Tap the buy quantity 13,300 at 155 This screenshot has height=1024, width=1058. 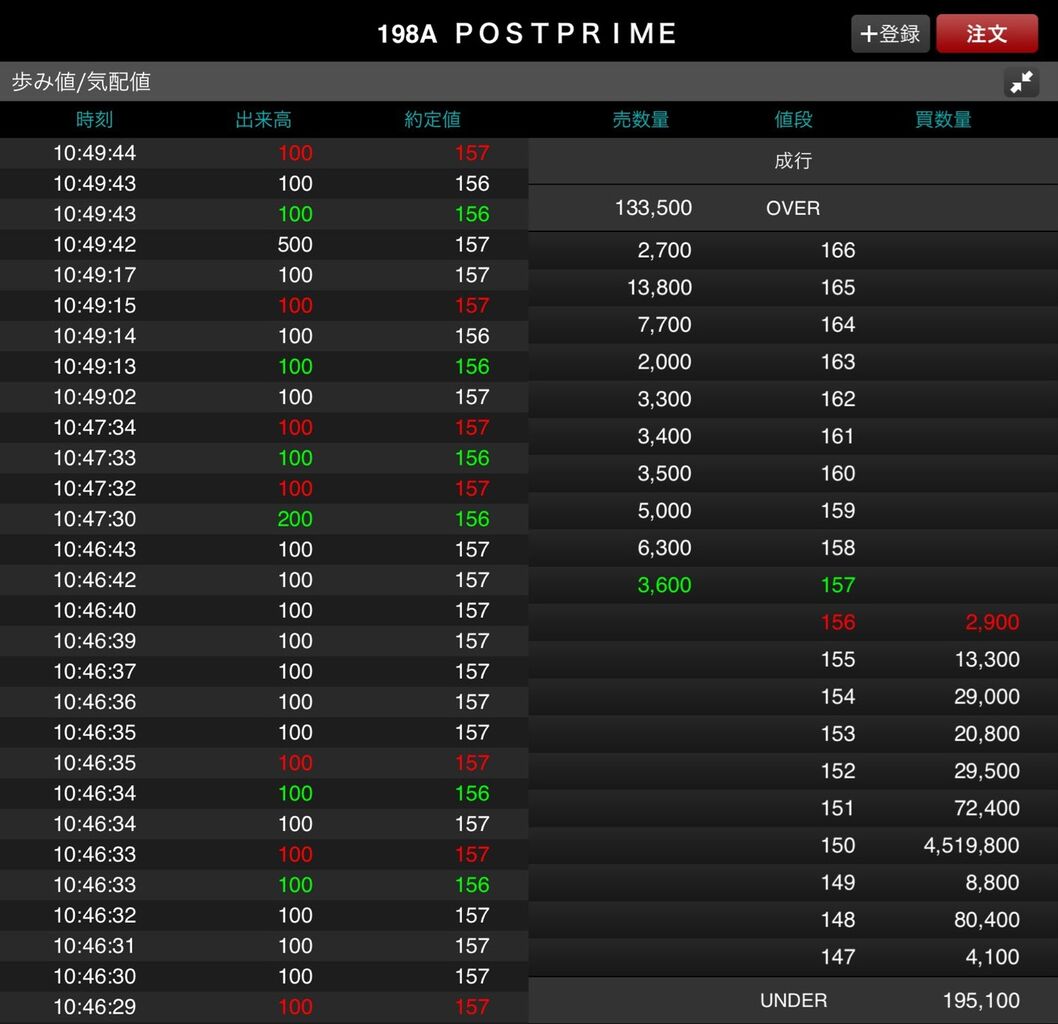[987, 659]
